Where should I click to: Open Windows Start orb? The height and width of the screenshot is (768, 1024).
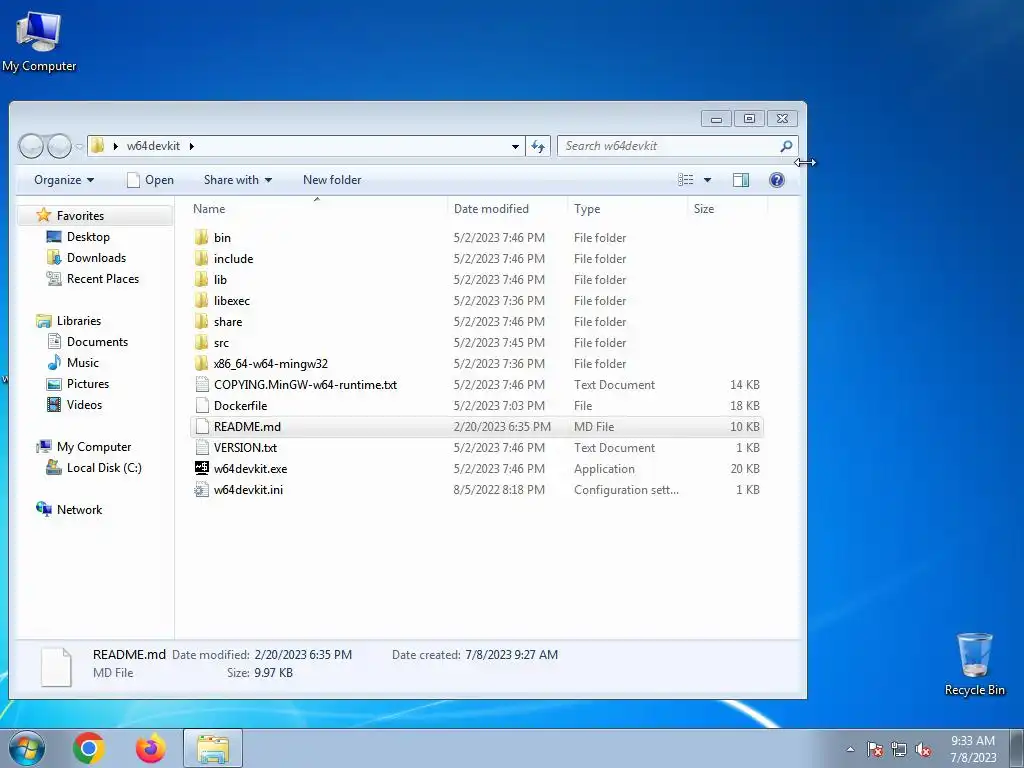click(27, 748)
